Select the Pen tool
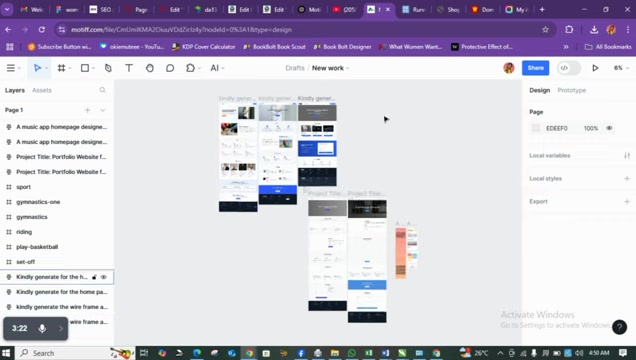The width and height of the screenshot is (636, 360). coord(108,68)
